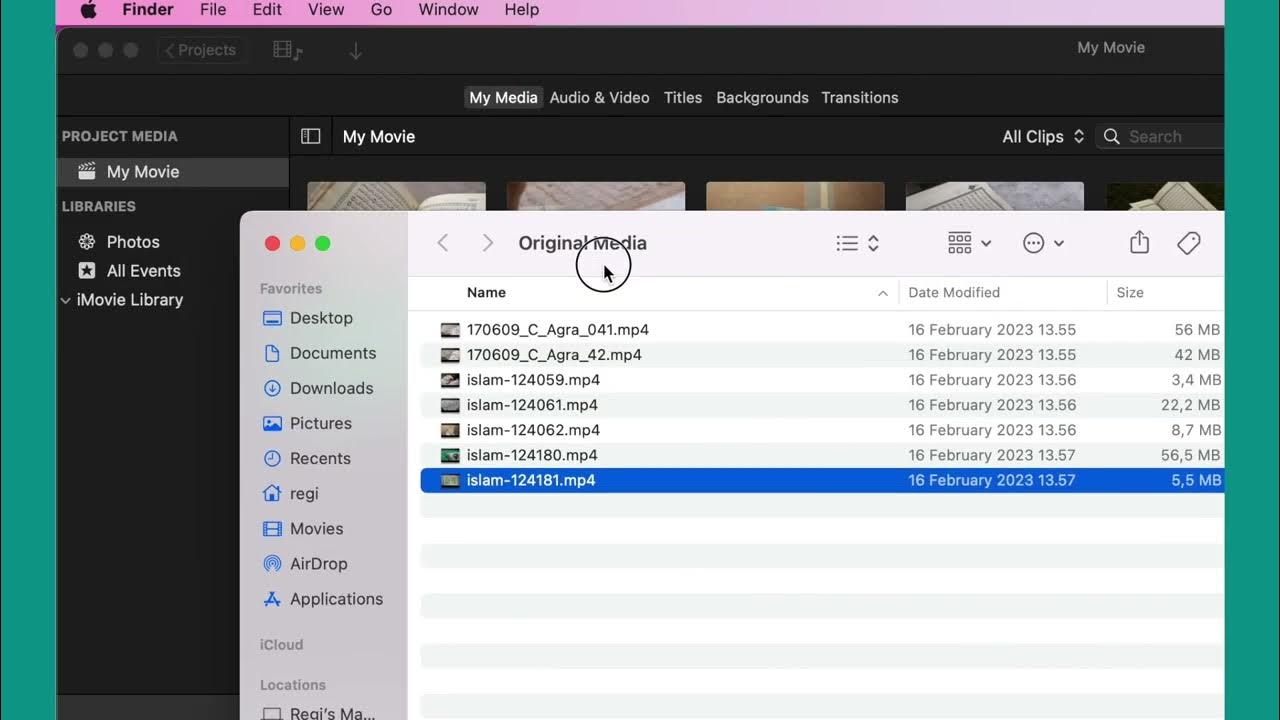Viewport: 1280px width, 720px height.
Task: Open the Window menu
Action: 448,10
